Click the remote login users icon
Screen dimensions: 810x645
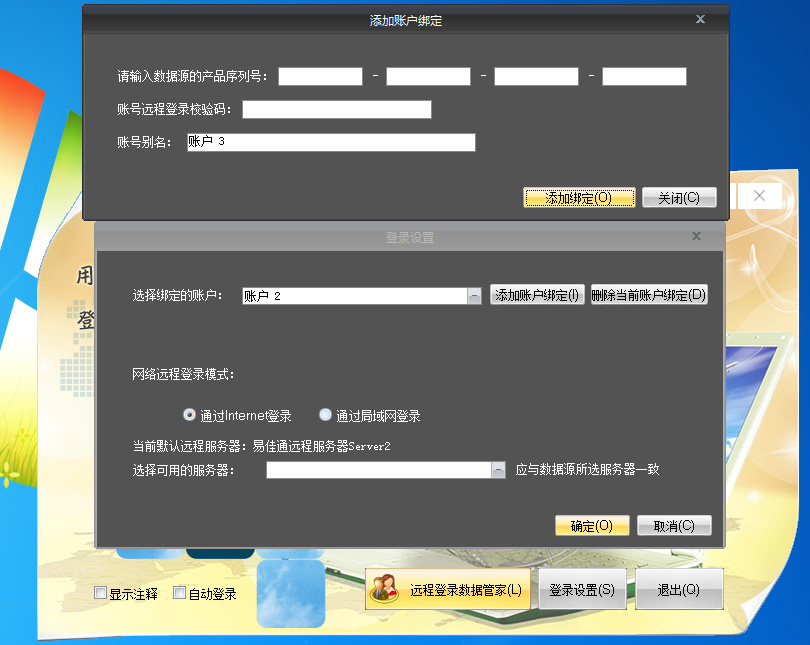(385, 590)
